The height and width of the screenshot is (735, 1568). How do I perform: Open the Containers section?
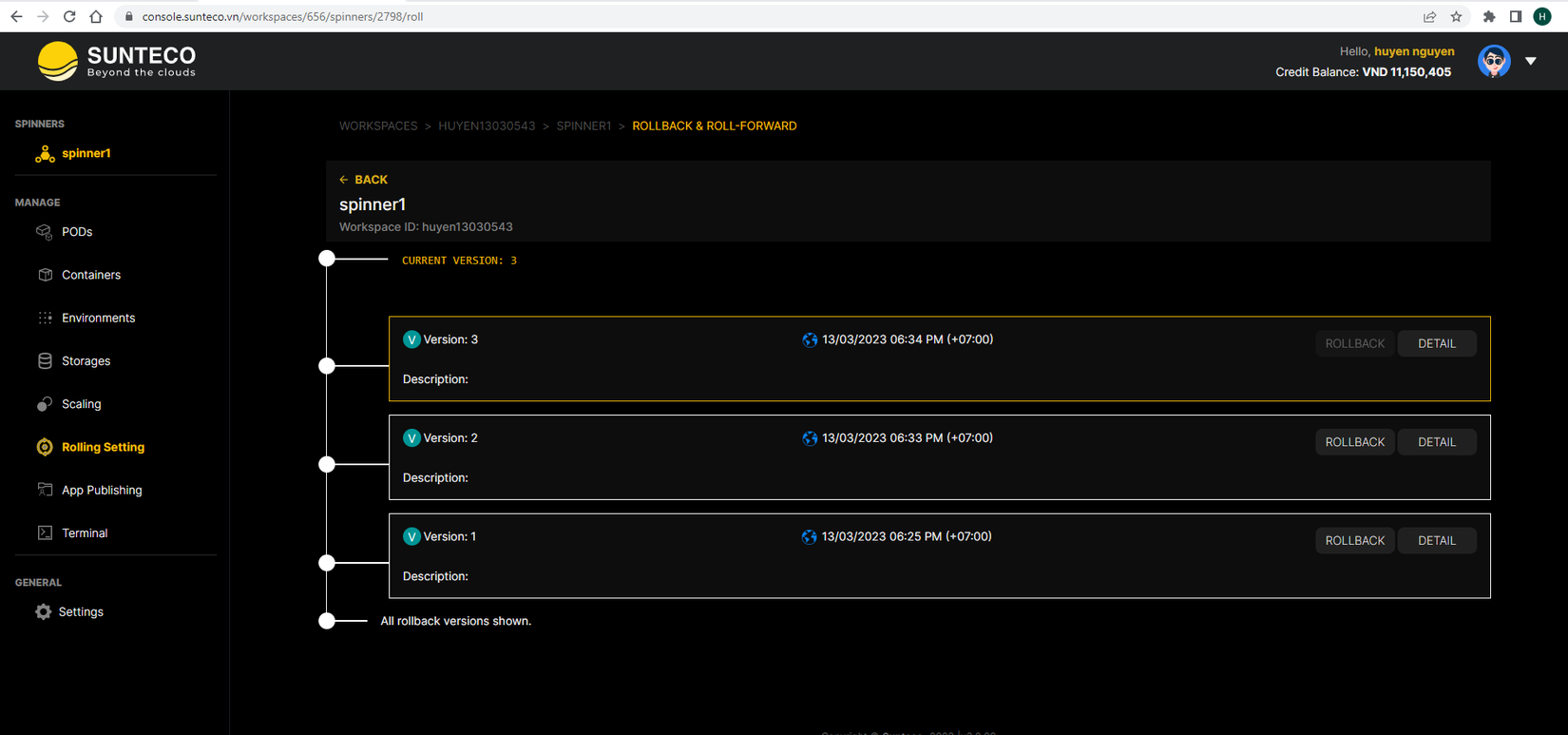(91, 275)
